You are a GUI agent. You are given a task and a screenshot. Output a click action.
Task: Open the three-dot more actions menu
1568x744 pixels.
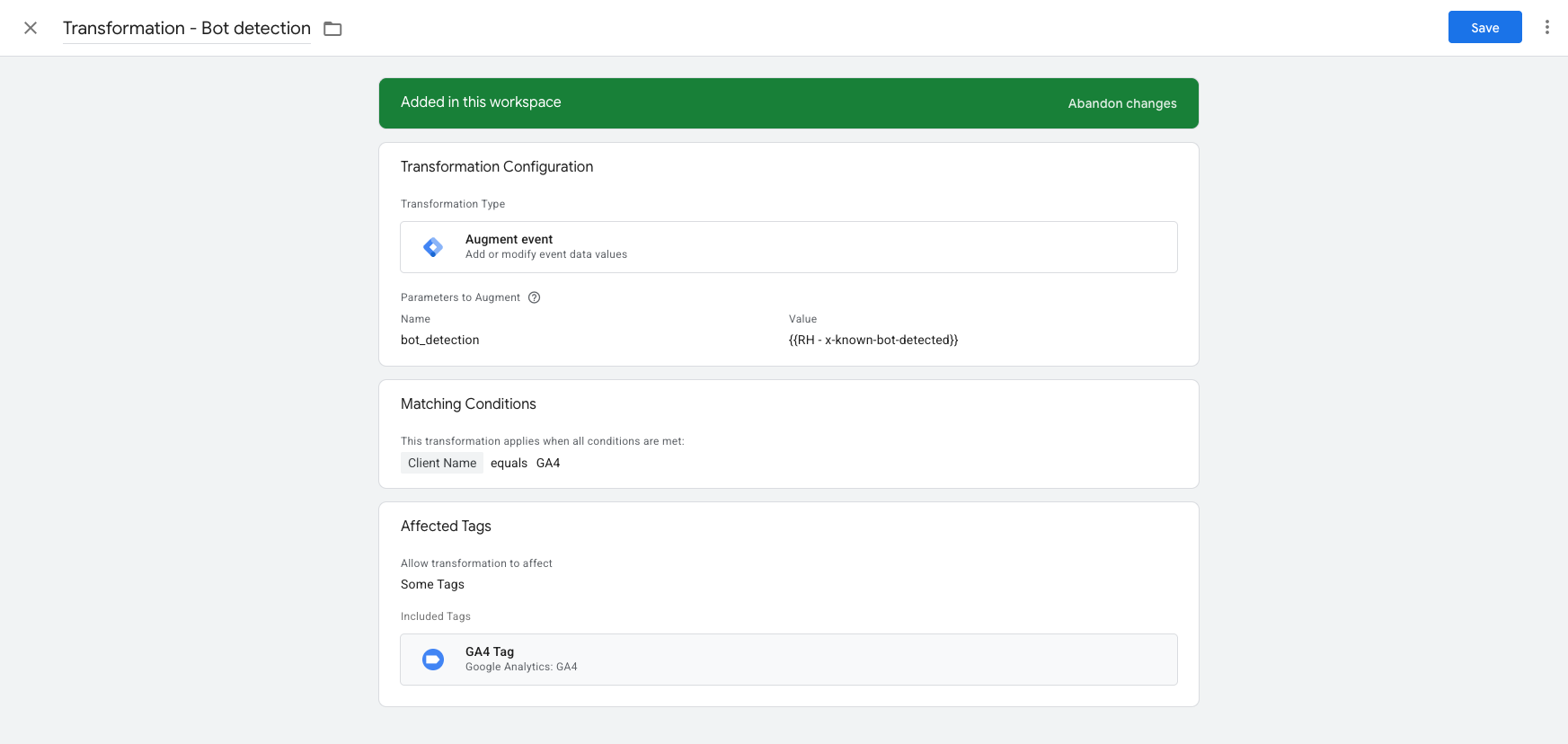[x=1546, y=27]
